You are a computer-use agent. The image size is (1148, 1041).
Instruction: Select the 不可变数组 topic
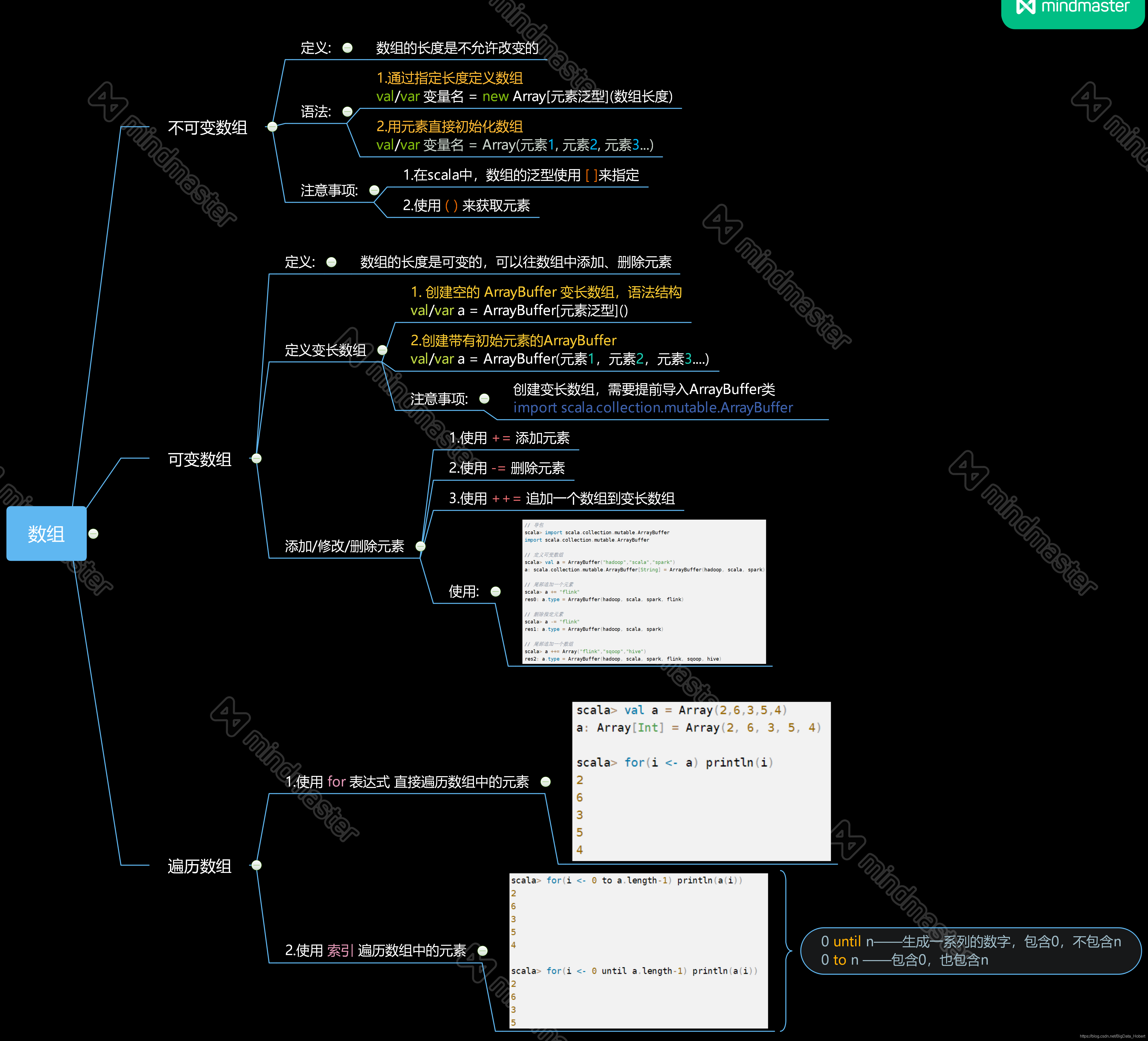[x=207, y=127]
